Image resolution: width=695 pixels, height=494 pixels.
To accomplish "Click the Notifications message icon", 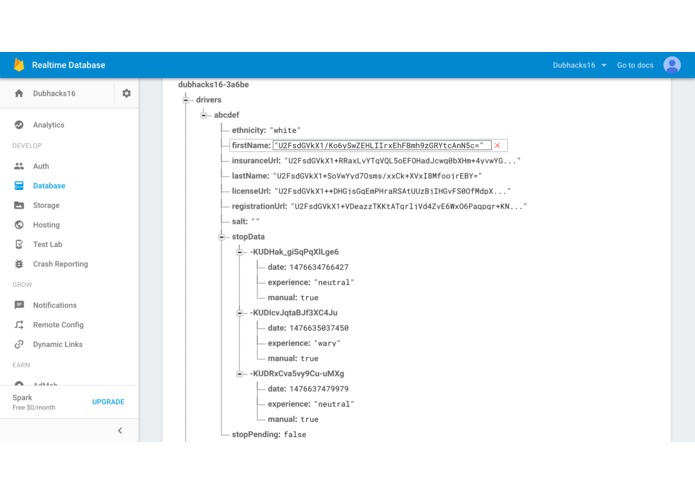I will pos(19,305).
